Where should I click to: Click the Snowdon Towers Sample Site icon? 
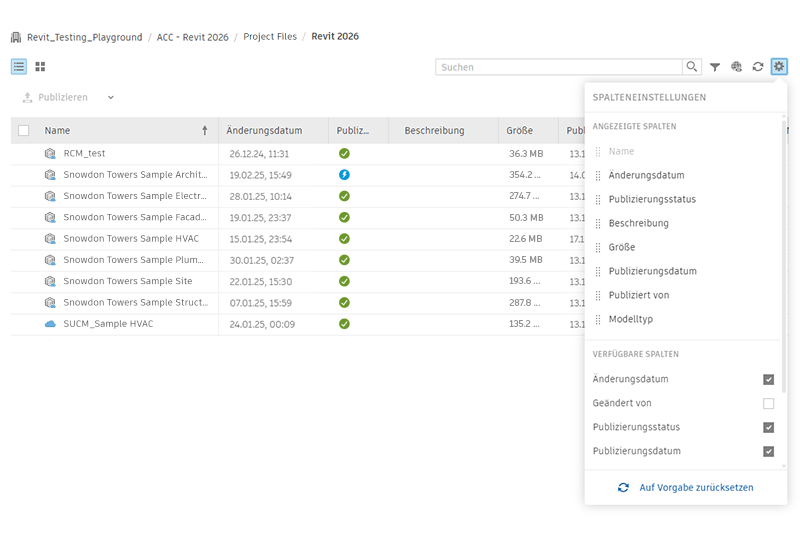50,281
